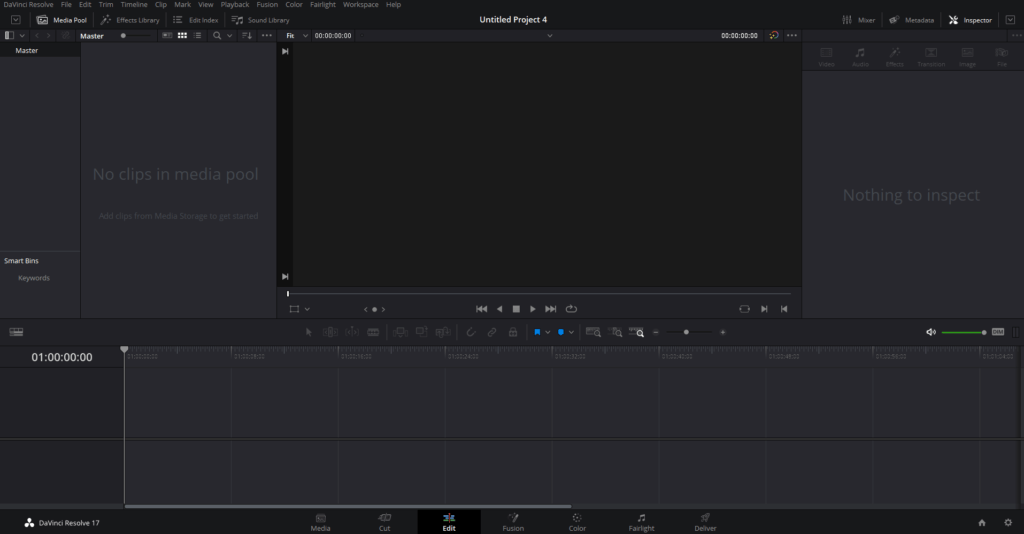This screenshot has width=1024, height=534.
Task: Open the Sound Library panel
Action: coord(261,20)
